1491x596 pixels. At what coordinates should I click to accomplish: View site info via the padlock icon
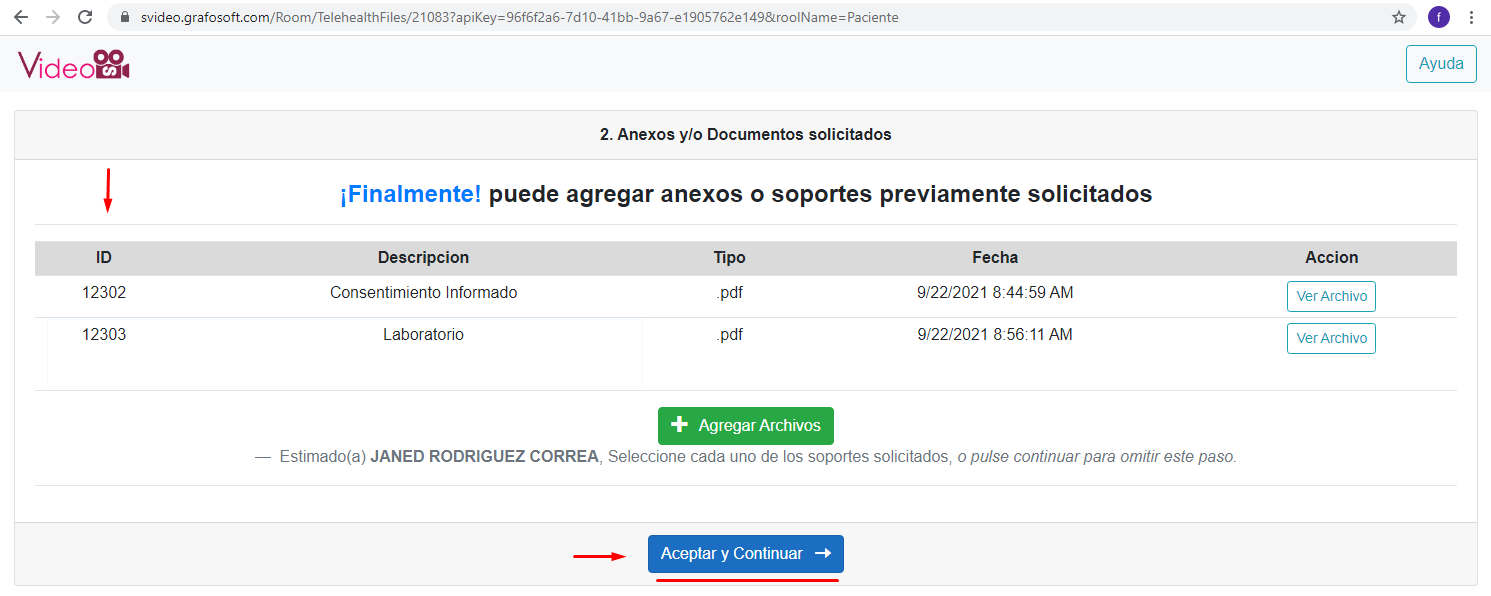tap(125, 17)
